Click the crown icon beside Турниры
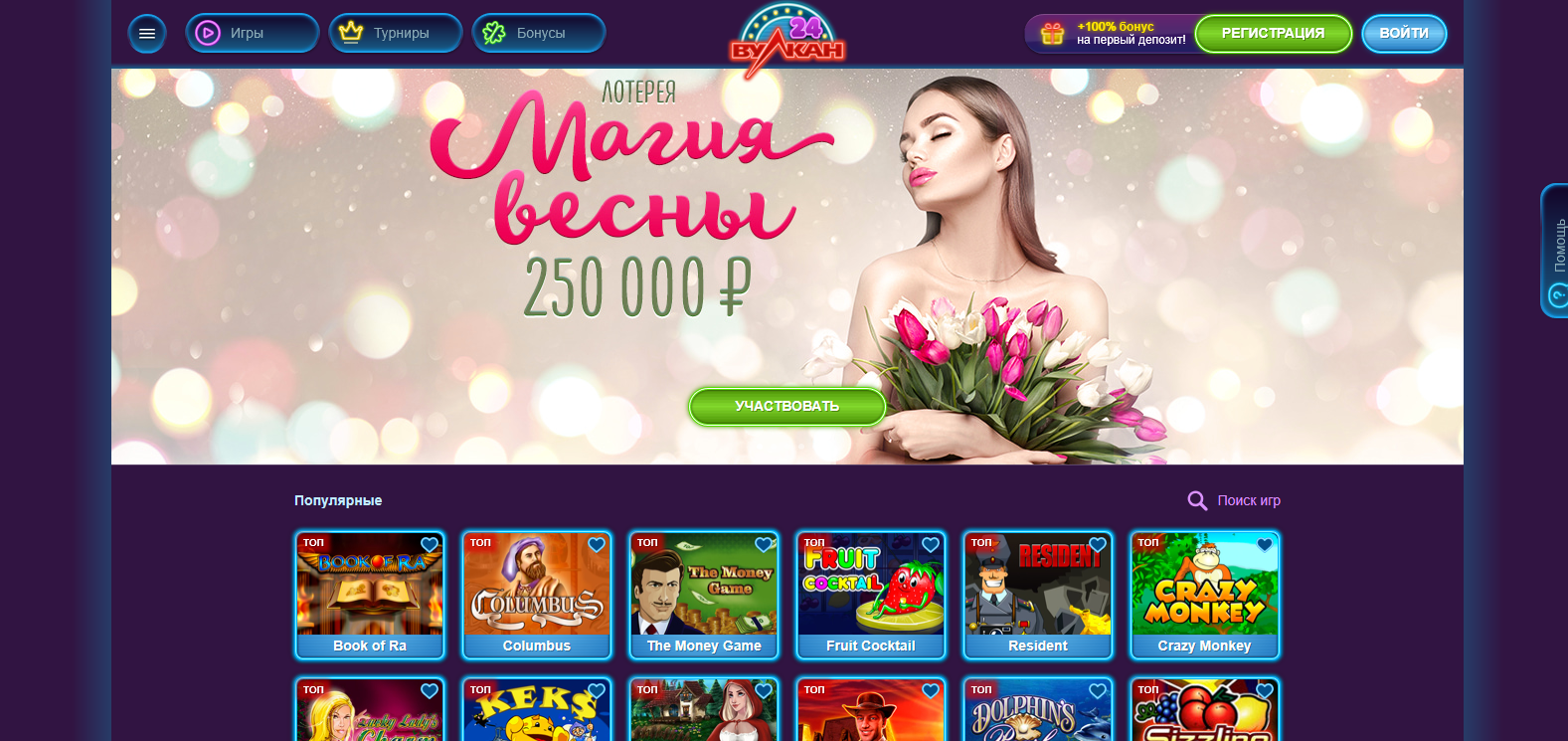Viewport: 1568px width, 741px height. coord(351,33)
